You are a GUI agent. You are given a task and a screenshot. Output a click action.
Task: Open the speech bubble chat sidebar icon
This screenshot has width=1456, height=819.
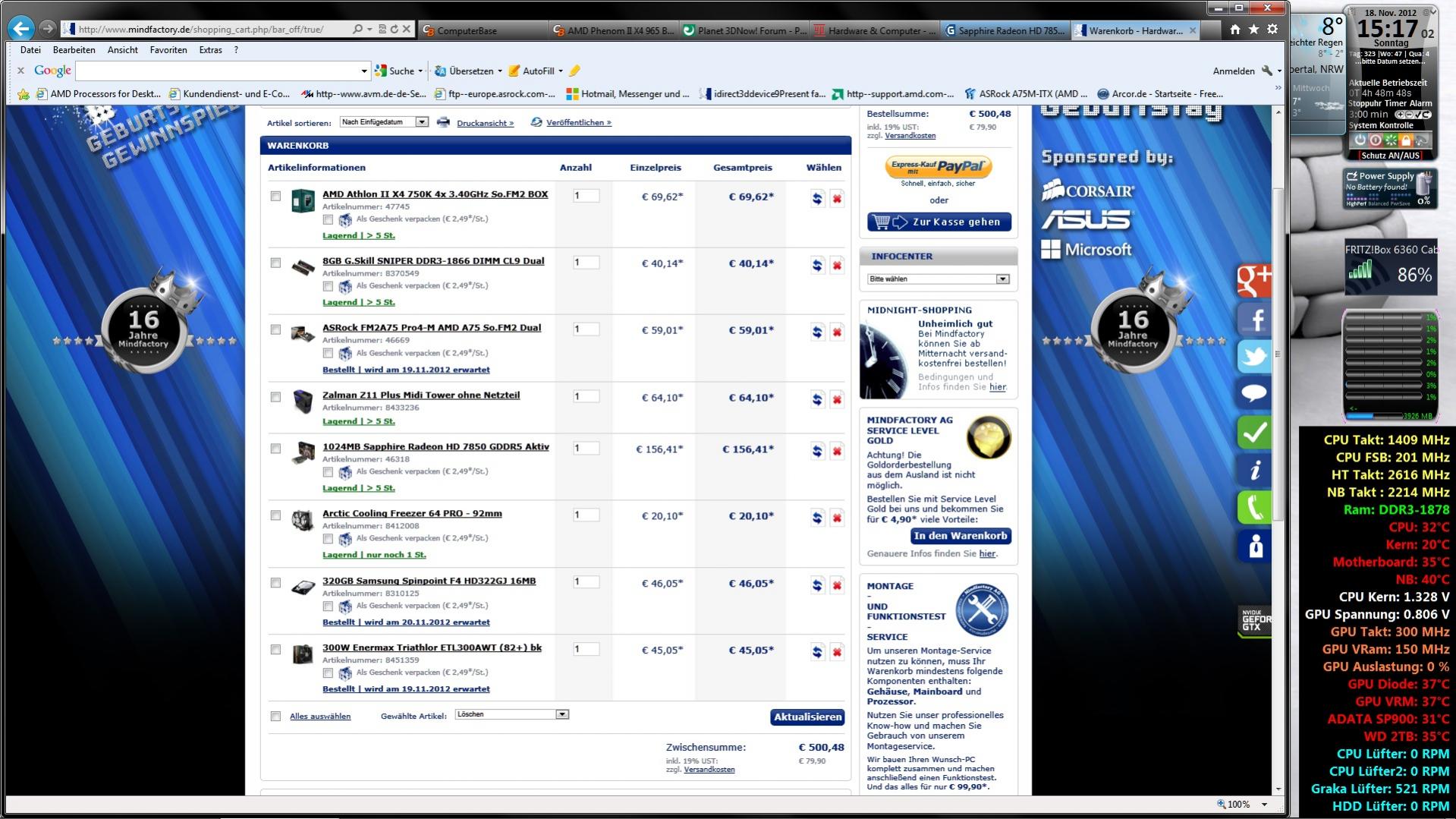pyautogui.click(x=1253, y=394)
